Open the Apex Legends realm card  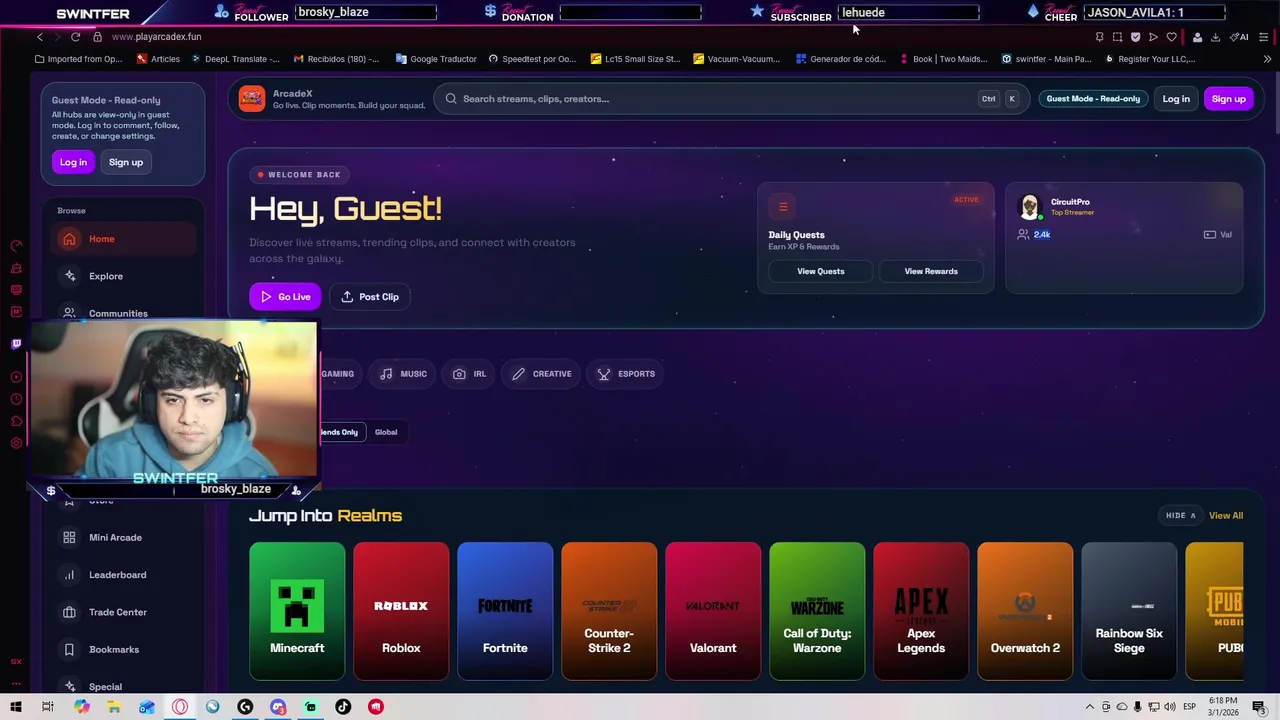[921, 611]
